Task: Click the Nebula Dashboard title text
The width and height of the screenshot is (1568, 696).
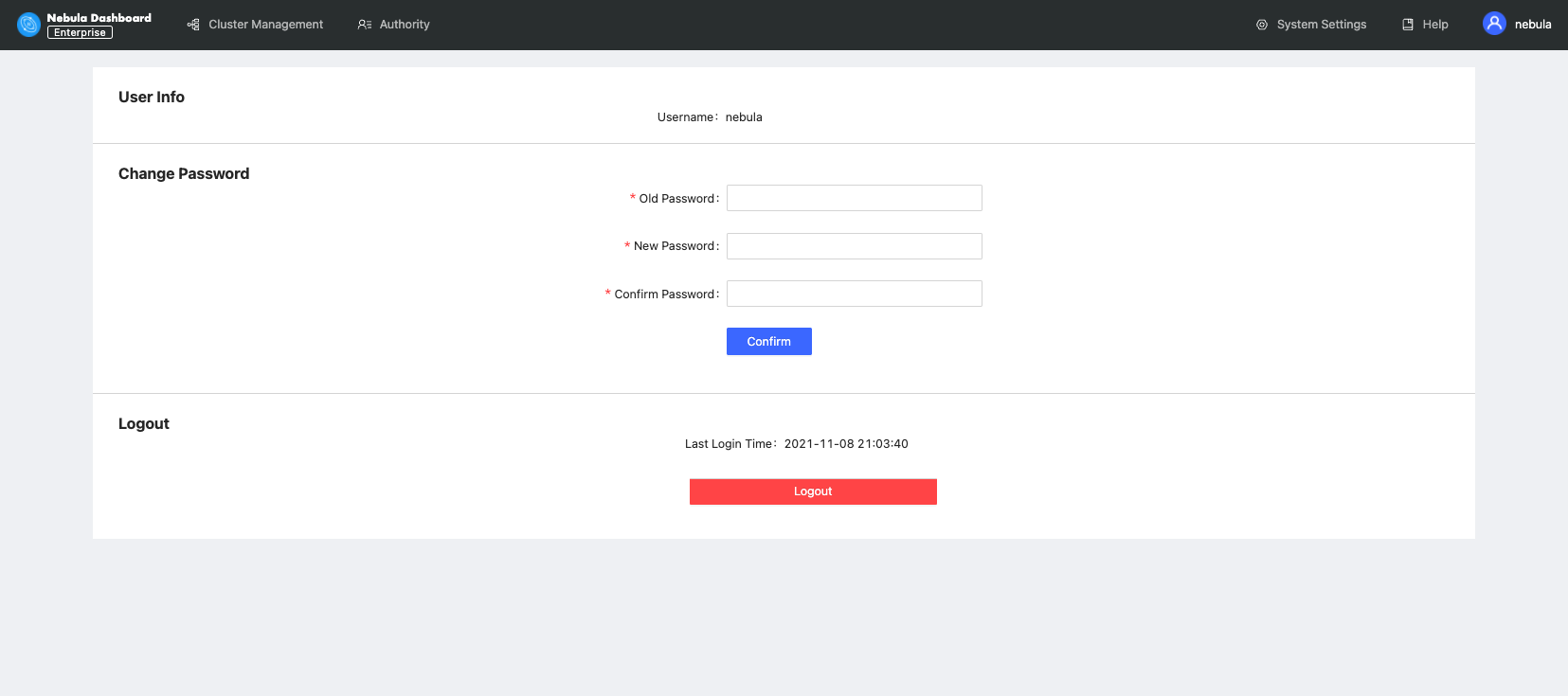Action: click(99, 17)
